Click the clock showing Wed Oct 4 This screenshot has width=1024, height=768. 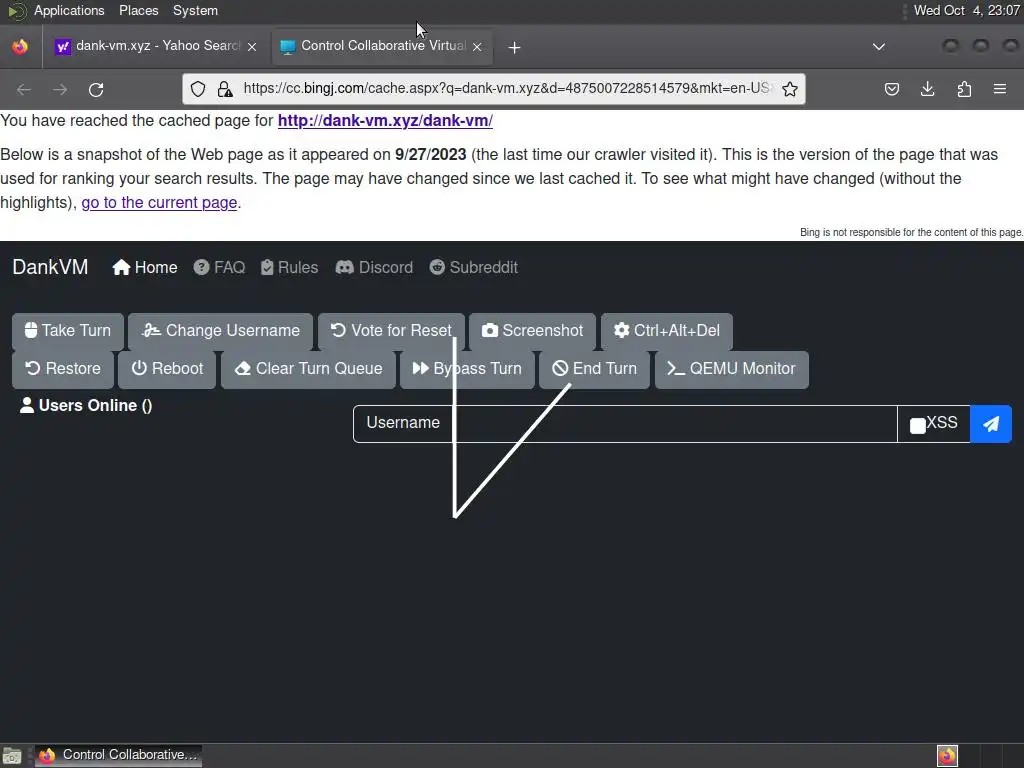pos(967,10)
